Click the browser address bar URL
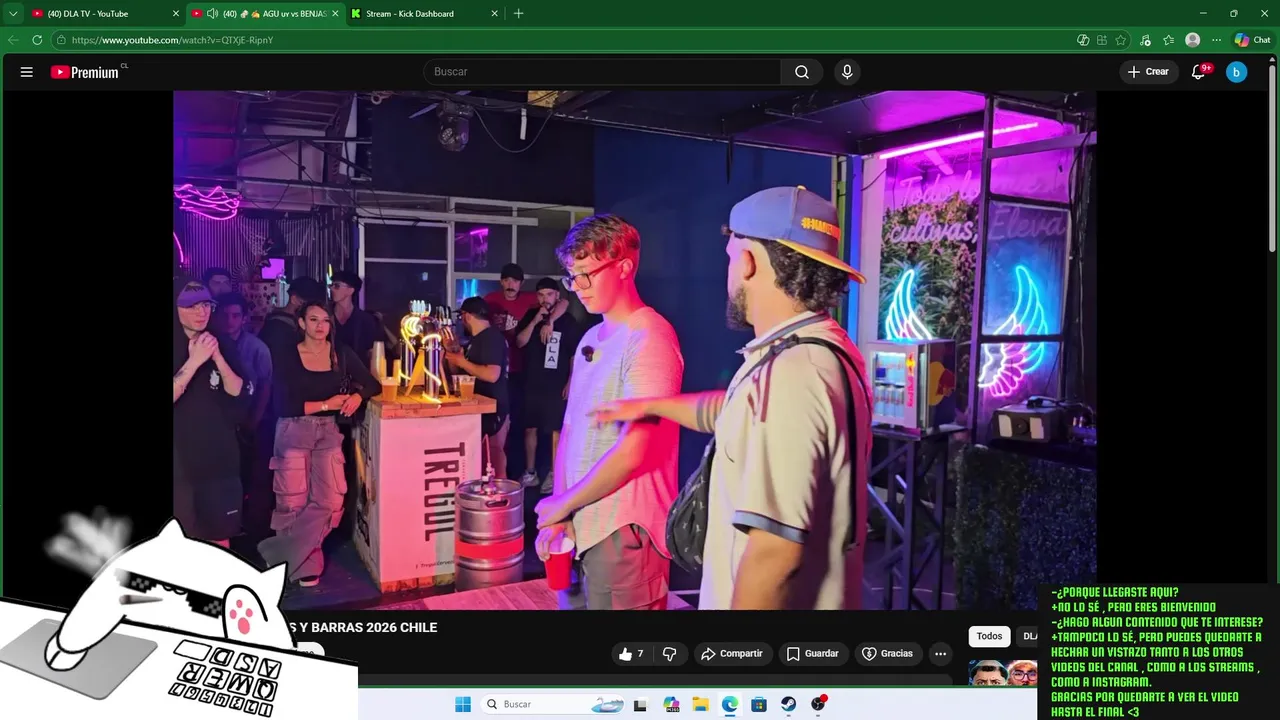This screenshot has width=1280, height=720. point(172,40)
